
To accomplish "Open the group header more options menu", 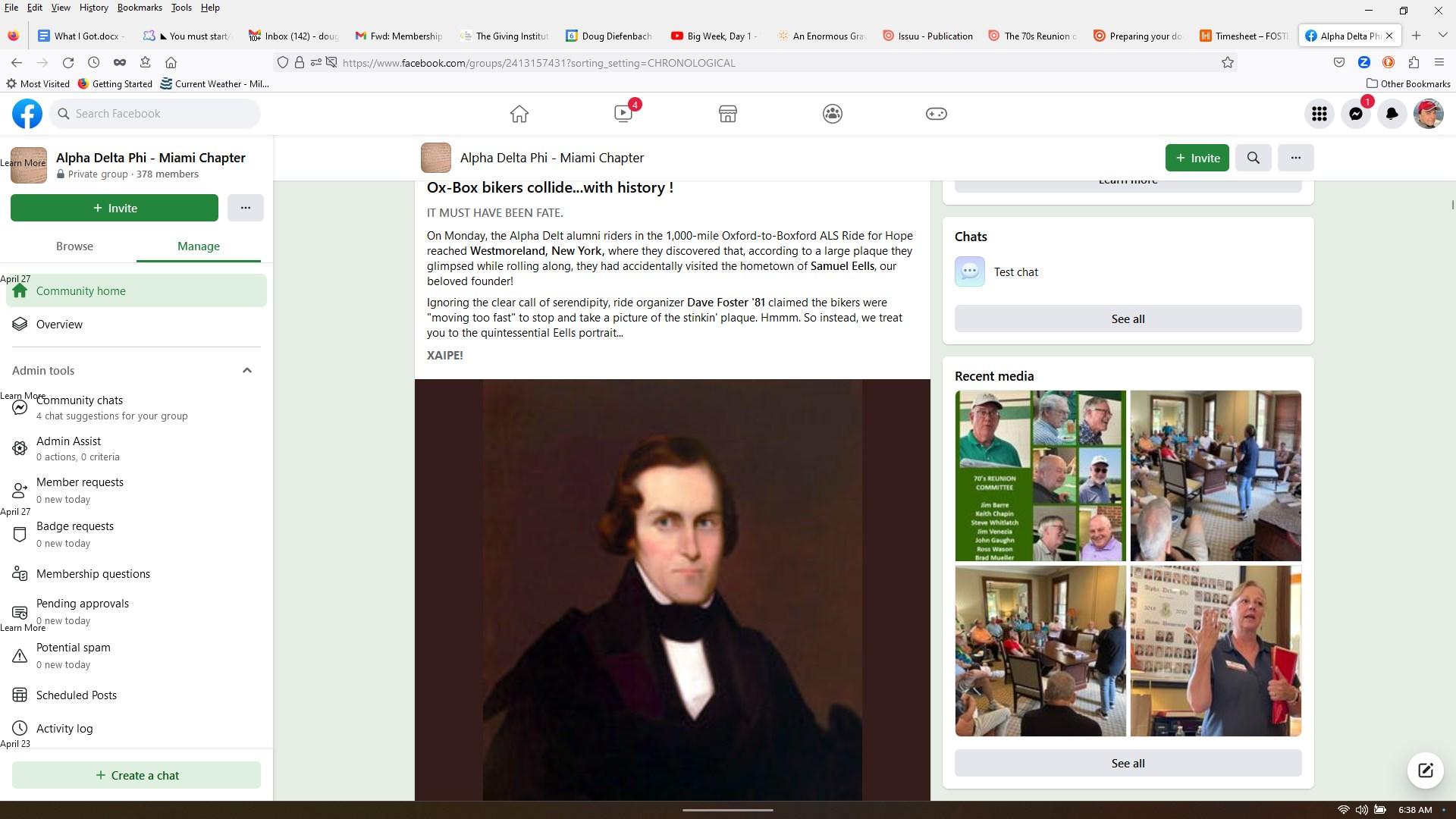I will tap(1295, 158).
